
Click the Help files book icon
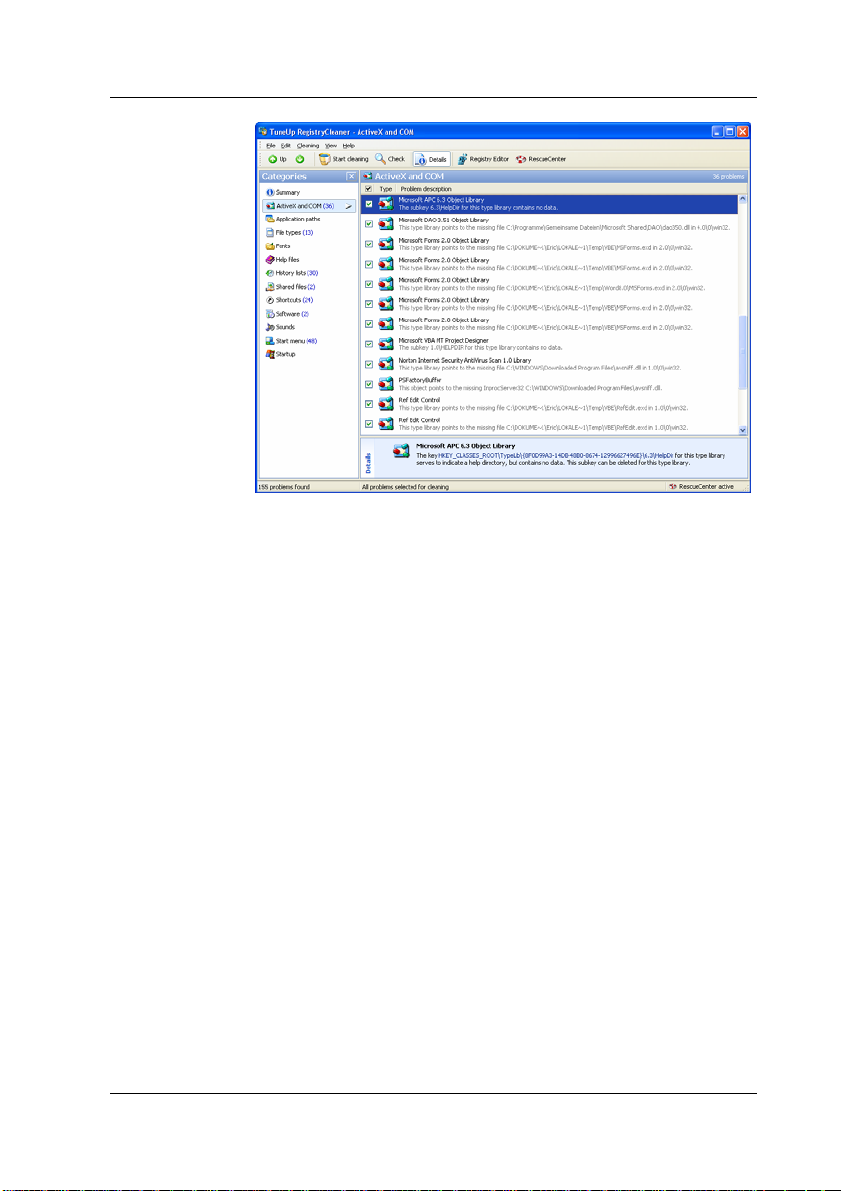[270, 260]
